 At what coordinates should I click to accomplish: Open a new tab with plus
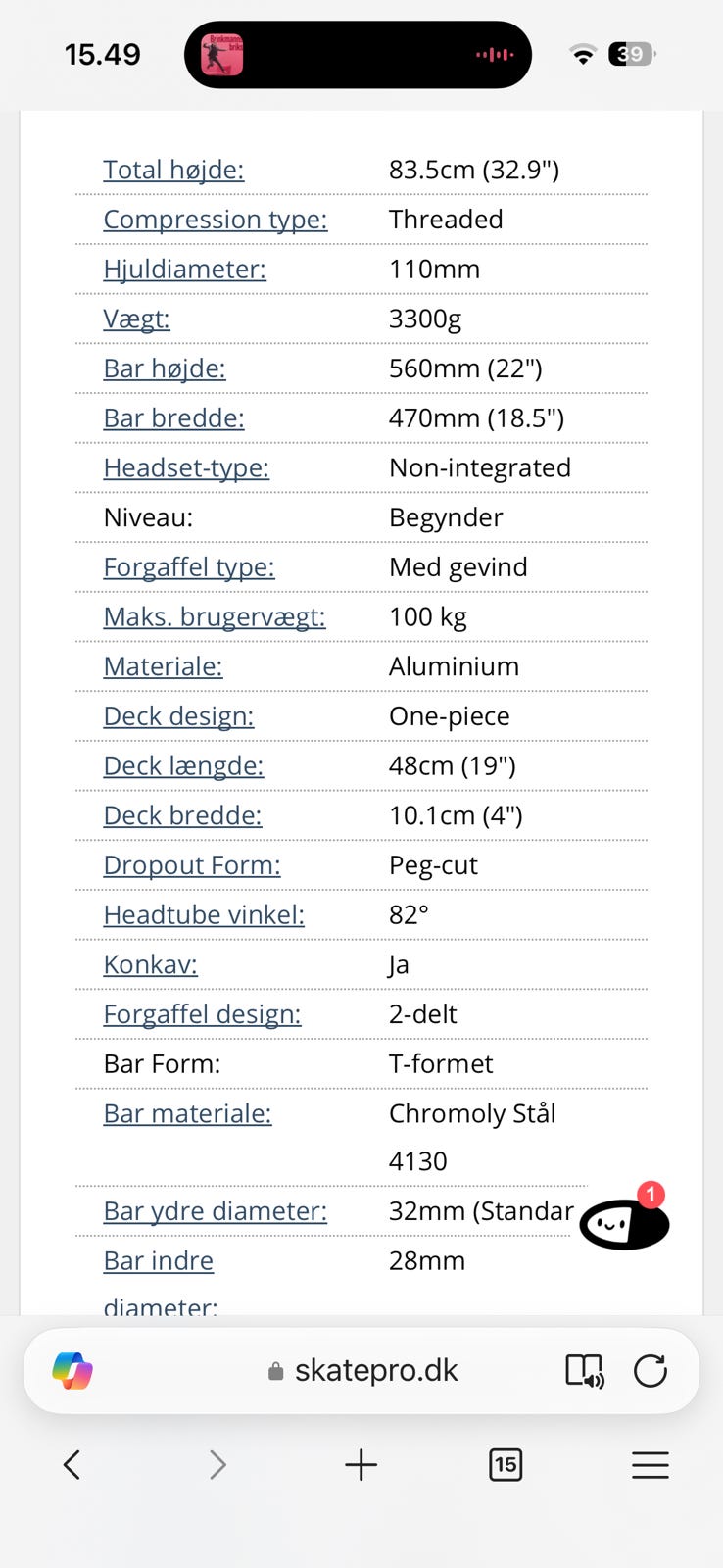(x=361, y=1465)
